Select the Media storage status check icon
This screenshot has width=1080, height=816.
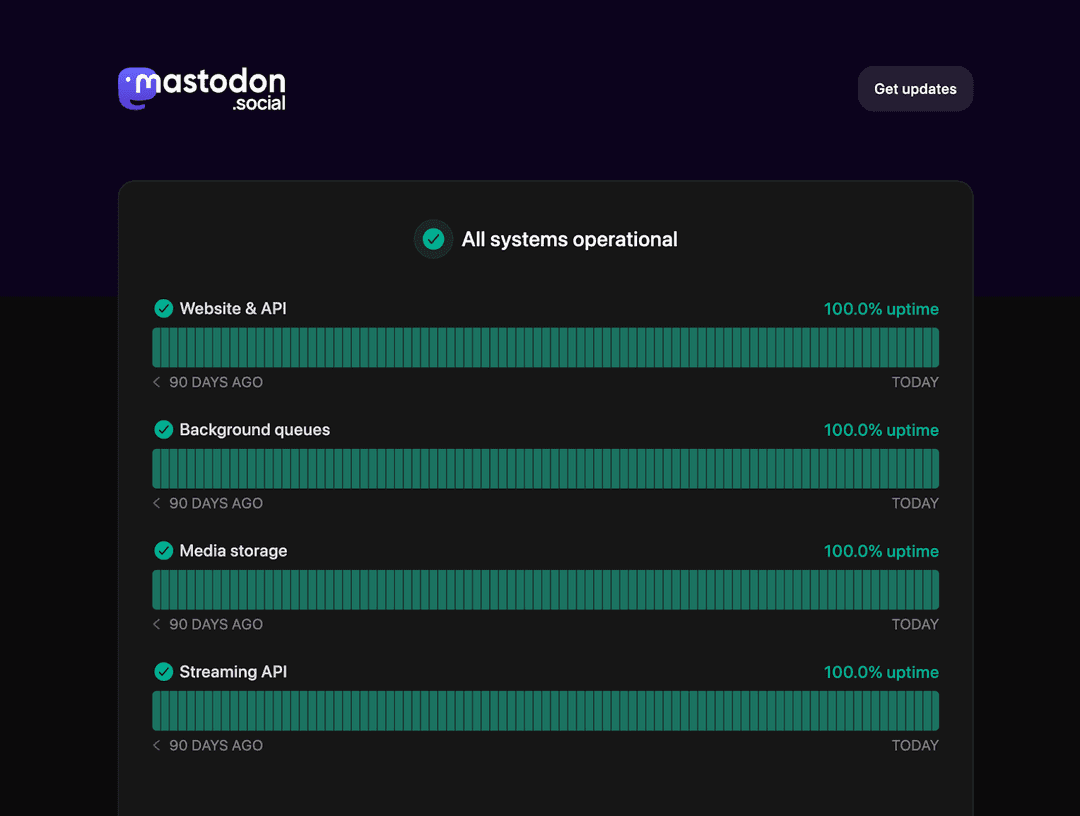[163, 550]
